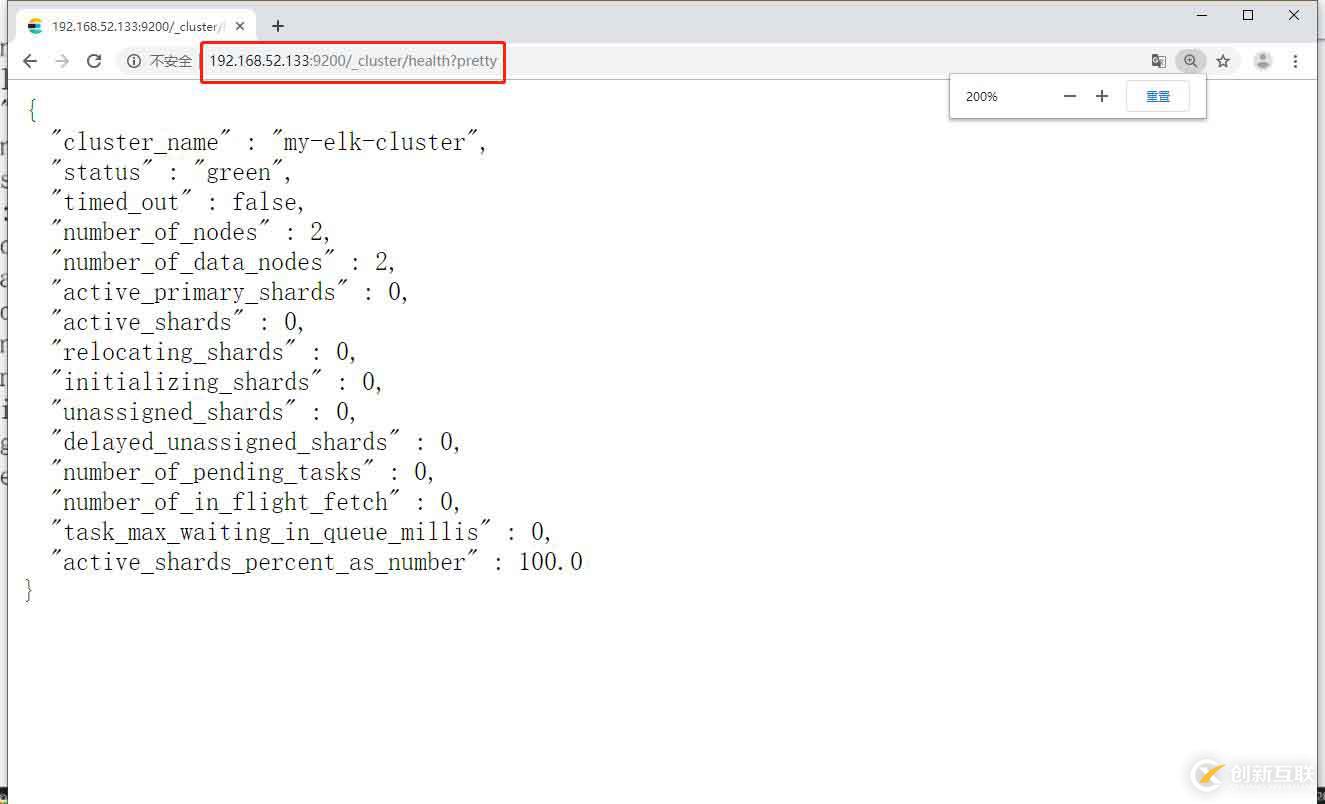Click the "timed_out" : false line
Image resolution: width=1325 pixels, height=804 pixels.
click(x=178, y=202)
